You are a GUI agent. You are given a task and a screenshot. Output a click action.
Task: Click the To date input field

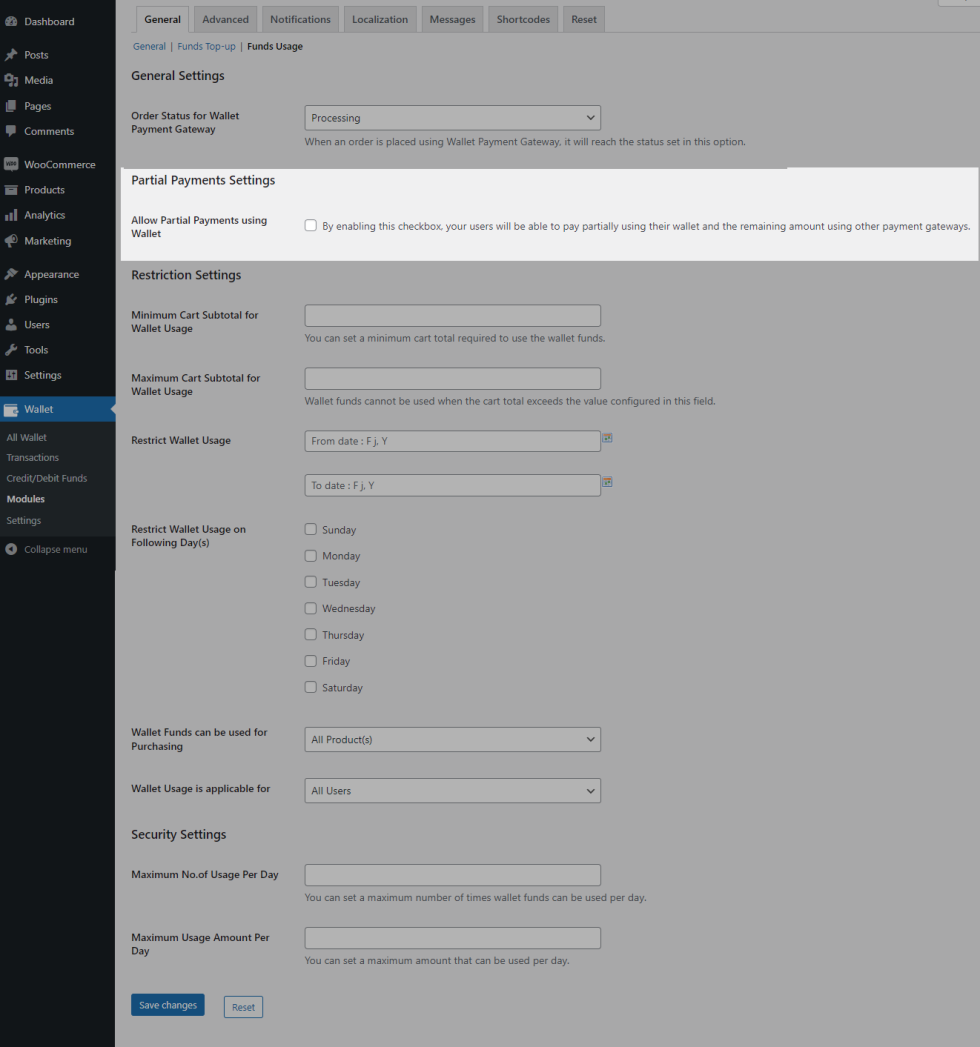coord(453,485)
